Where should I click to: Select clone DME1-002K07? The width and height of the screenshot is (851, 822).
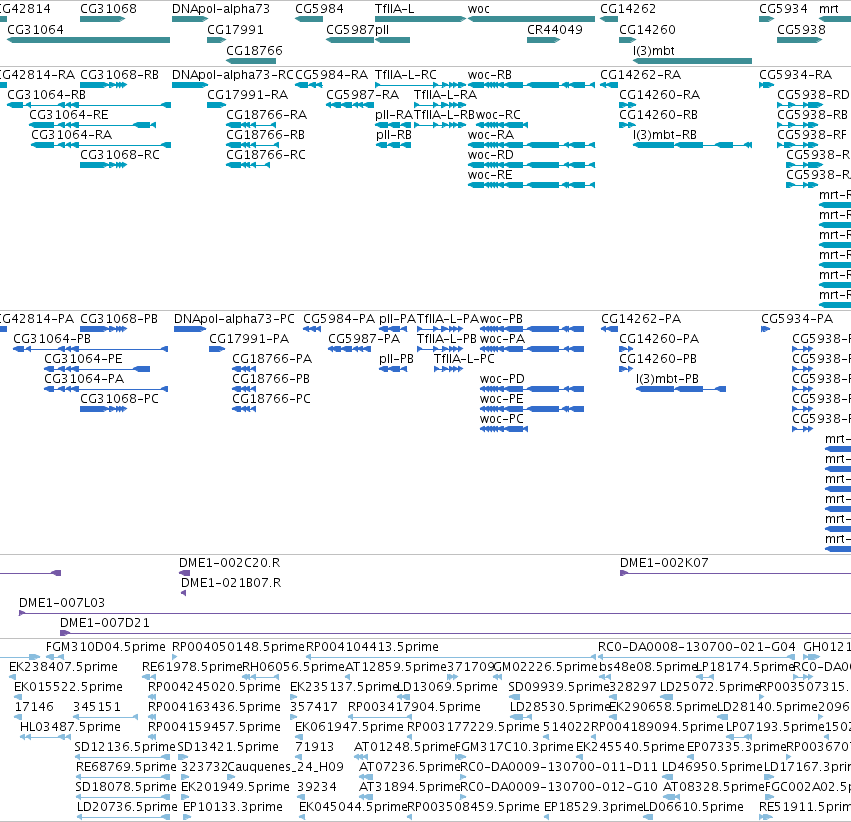pos(735,574)
